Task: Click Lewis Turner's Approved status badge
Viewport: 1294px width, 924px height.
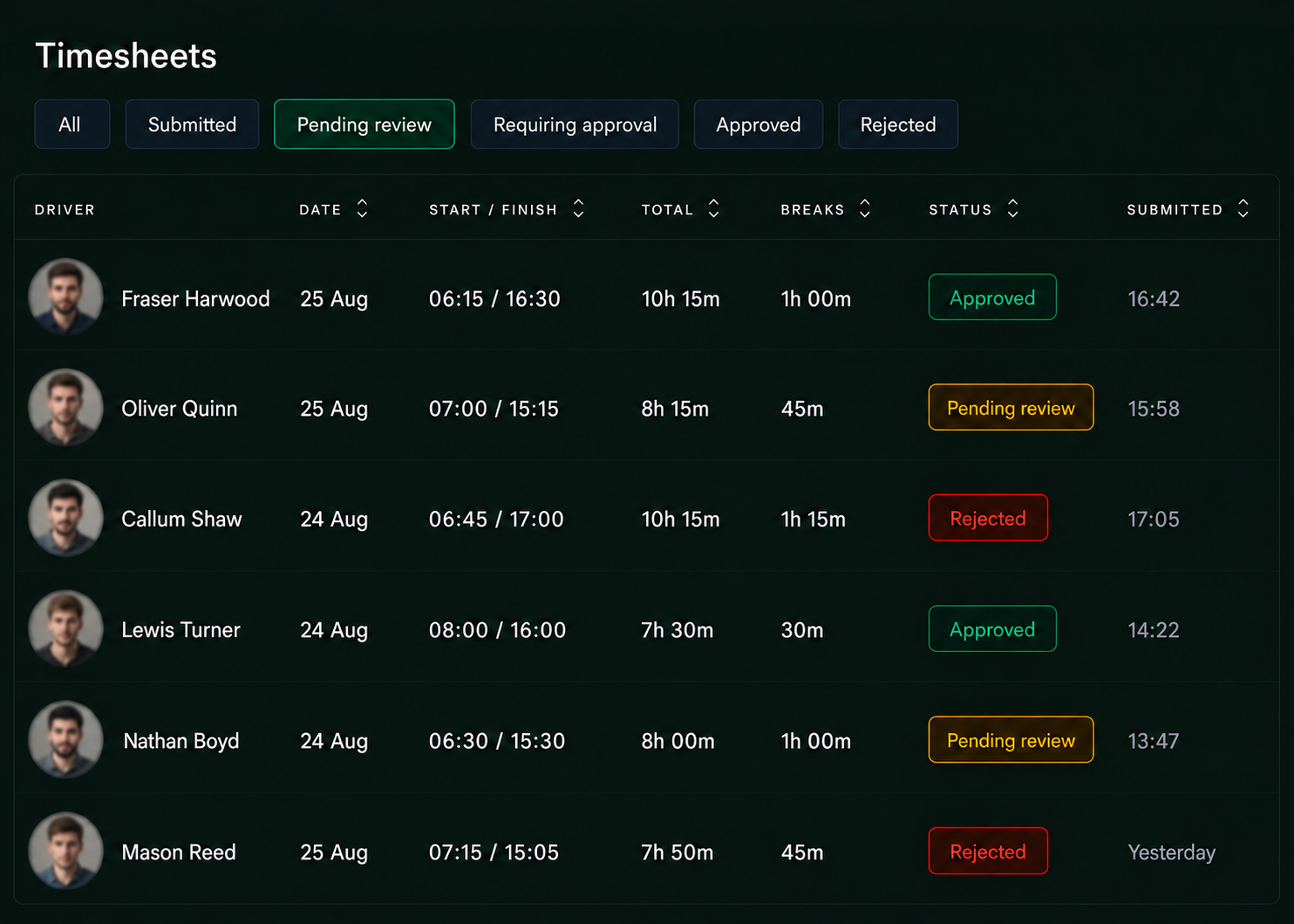Action: click(x=992, y=629)
